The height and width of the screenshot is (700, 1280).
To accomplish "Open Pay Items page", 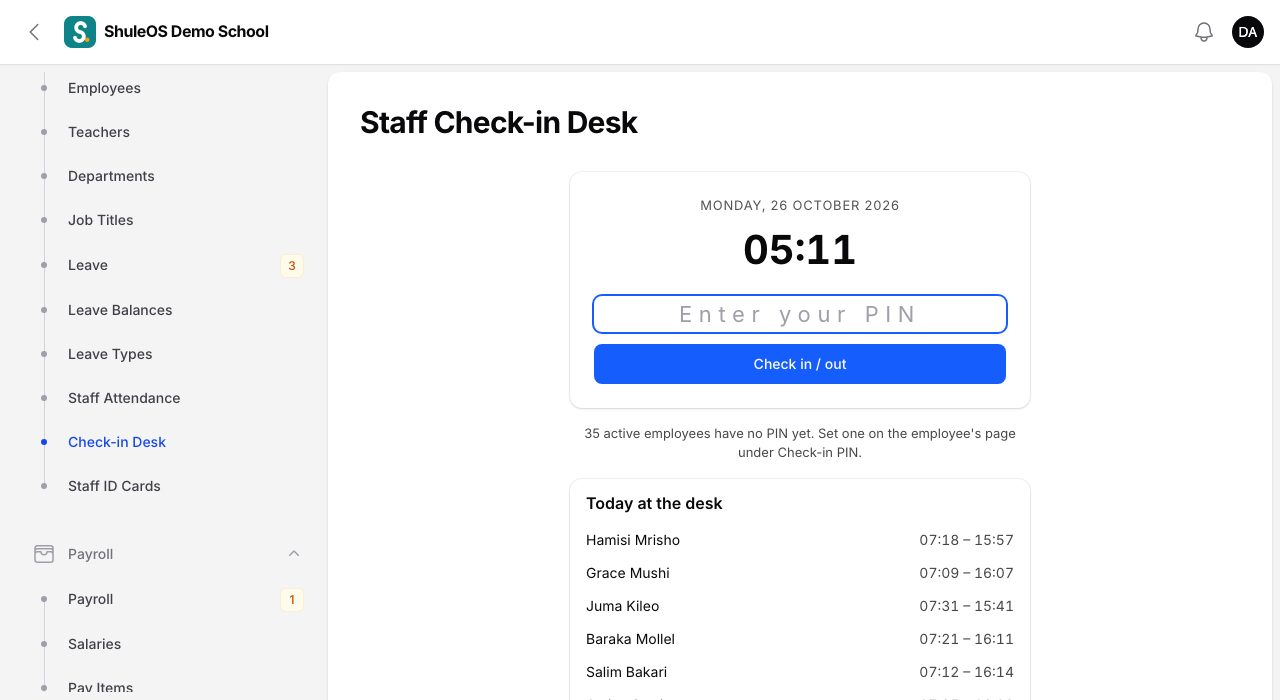I will point(100,688).
